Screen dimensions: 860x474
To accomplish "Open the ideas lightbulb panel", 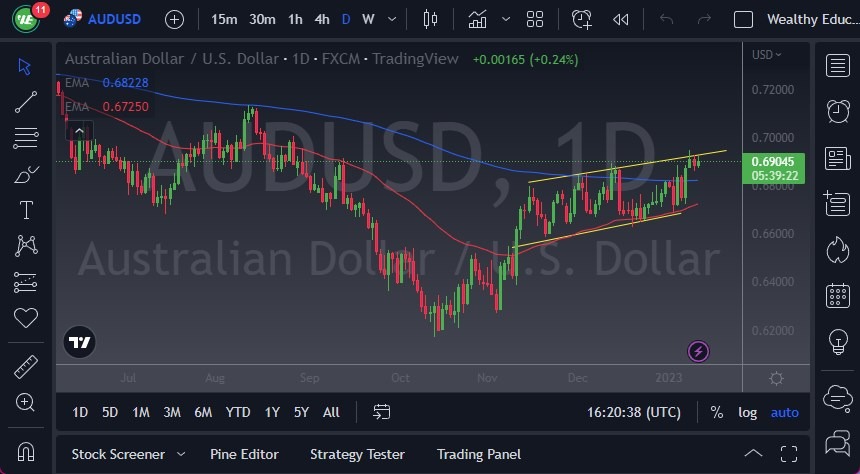I will coord(838,341).
